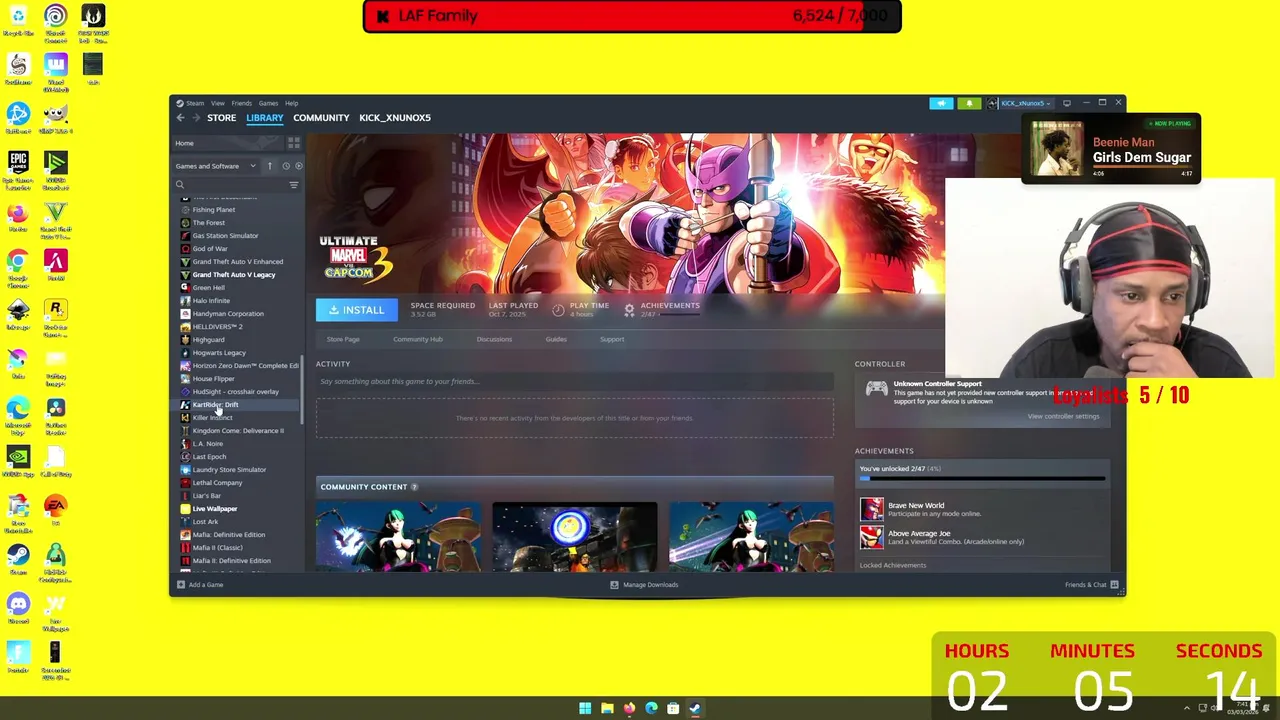
Task: Open the Help menu
Action: (291, 103)
